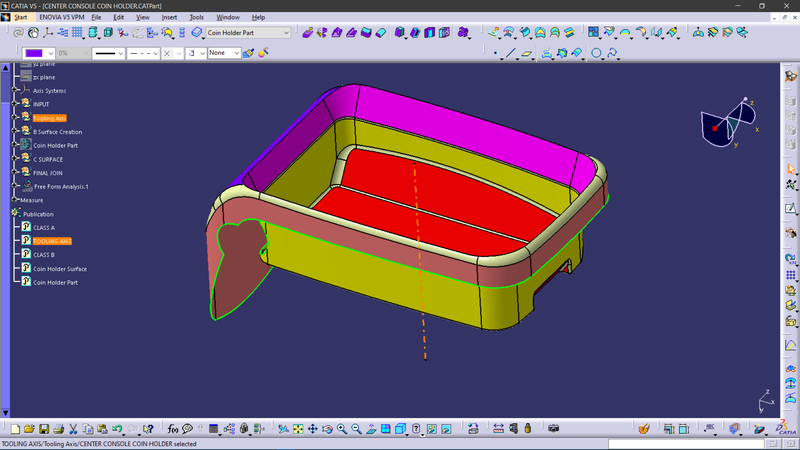Select the Point creation tool

[x=495, y=53]
